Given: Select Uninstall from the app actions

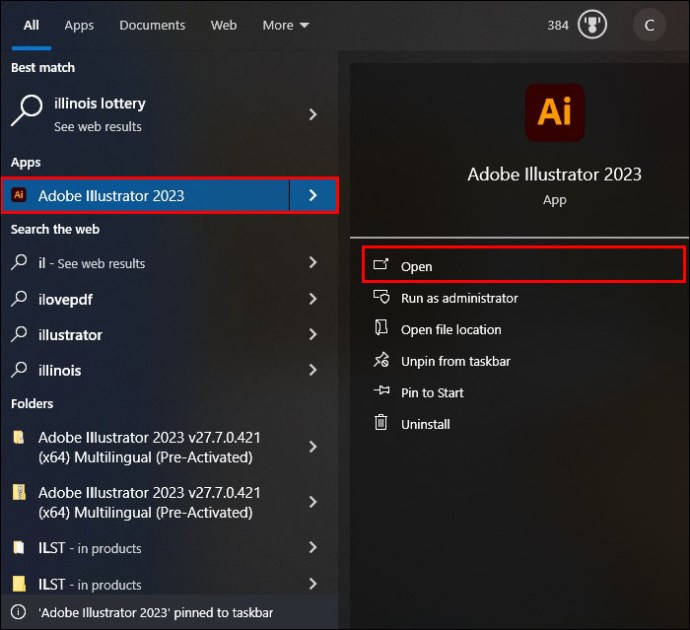Looking at the screenshot, I should click(x=425, y=424).
